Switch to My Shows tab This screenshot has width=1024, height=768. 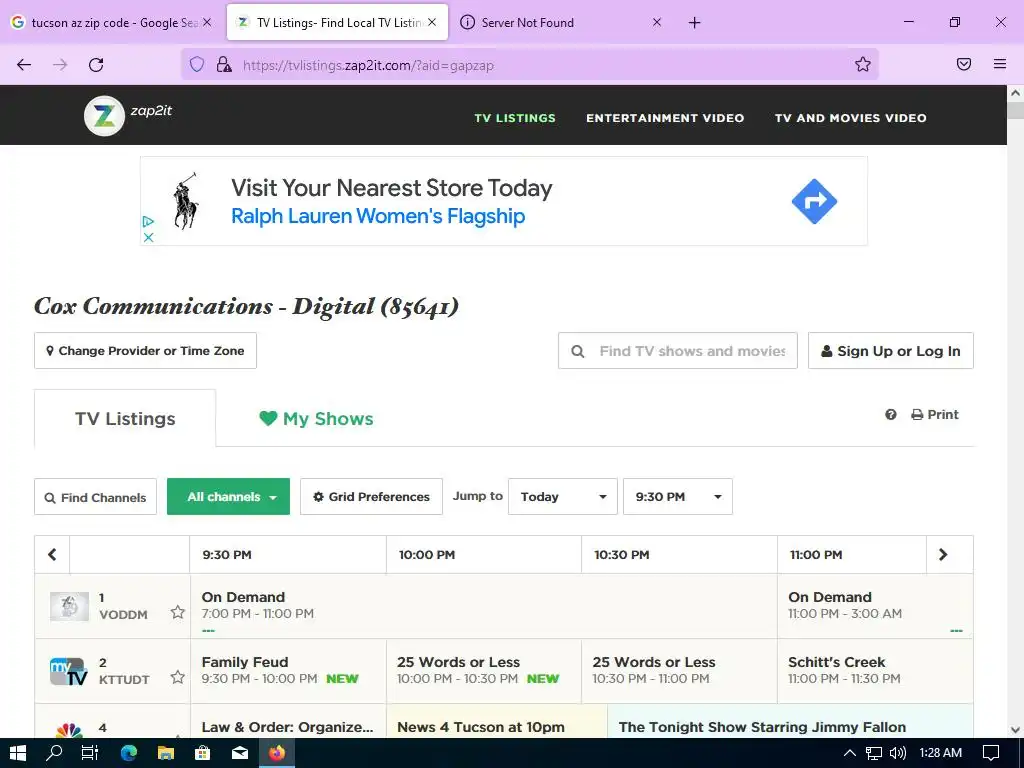coord(316,419)
